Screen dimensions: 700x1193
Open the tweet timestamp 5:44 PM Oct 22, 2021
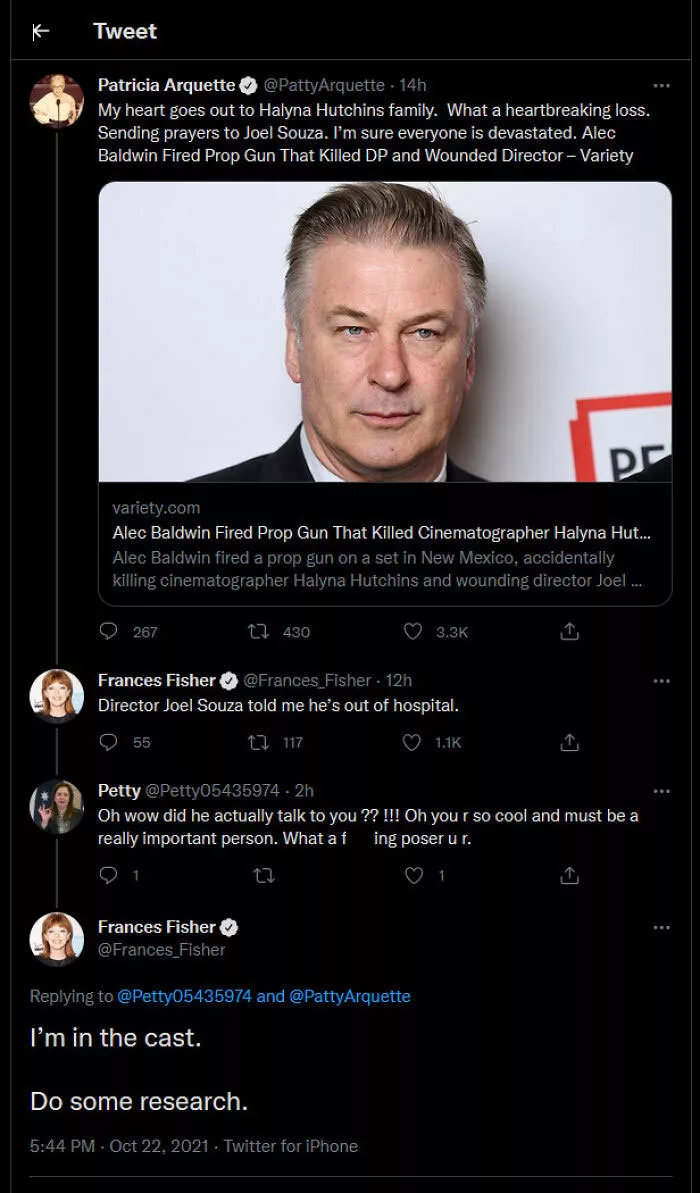click(119, 1146)
